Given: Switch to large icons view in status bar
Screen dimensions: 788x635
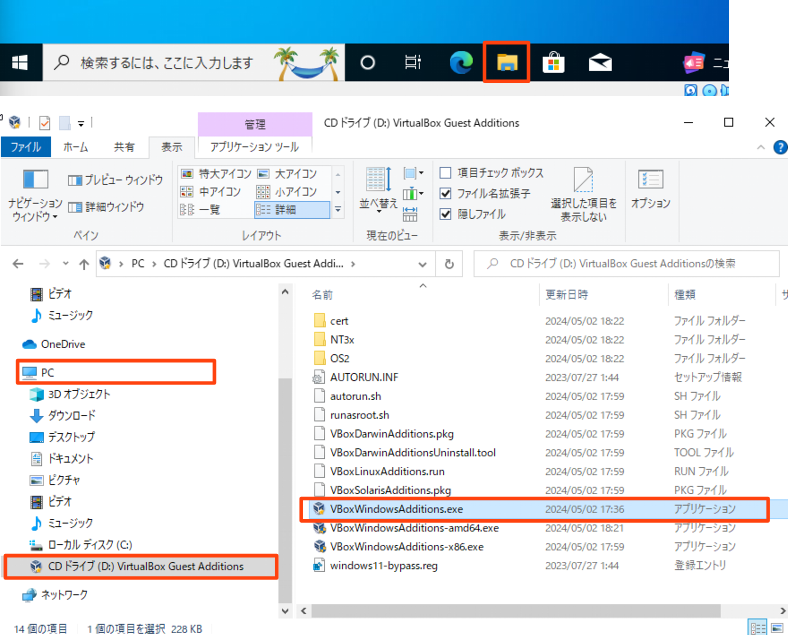Looking at the screenshot, I should point(777,627).
